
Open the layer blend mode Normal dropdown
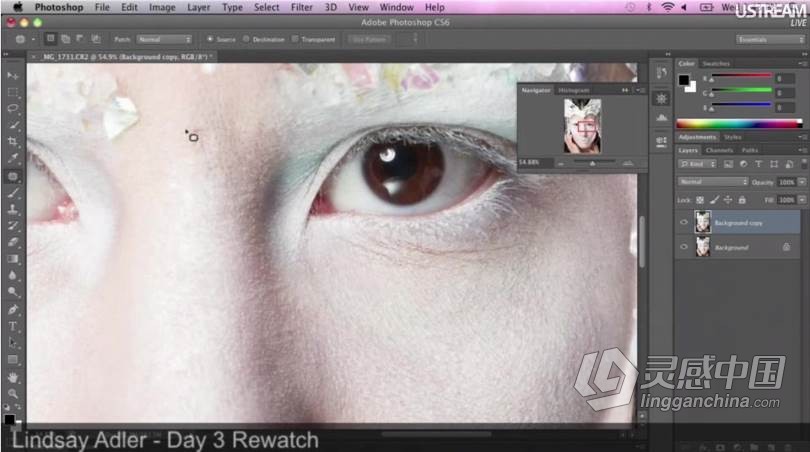click(x=713, y=182)
